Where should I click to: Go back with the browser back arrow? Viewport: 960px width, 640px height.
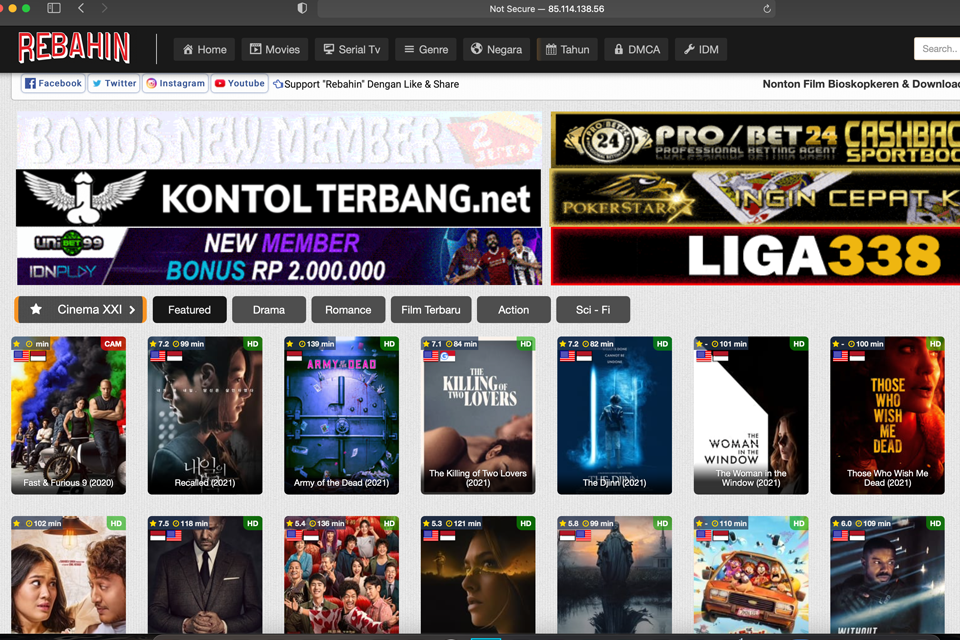81,8
